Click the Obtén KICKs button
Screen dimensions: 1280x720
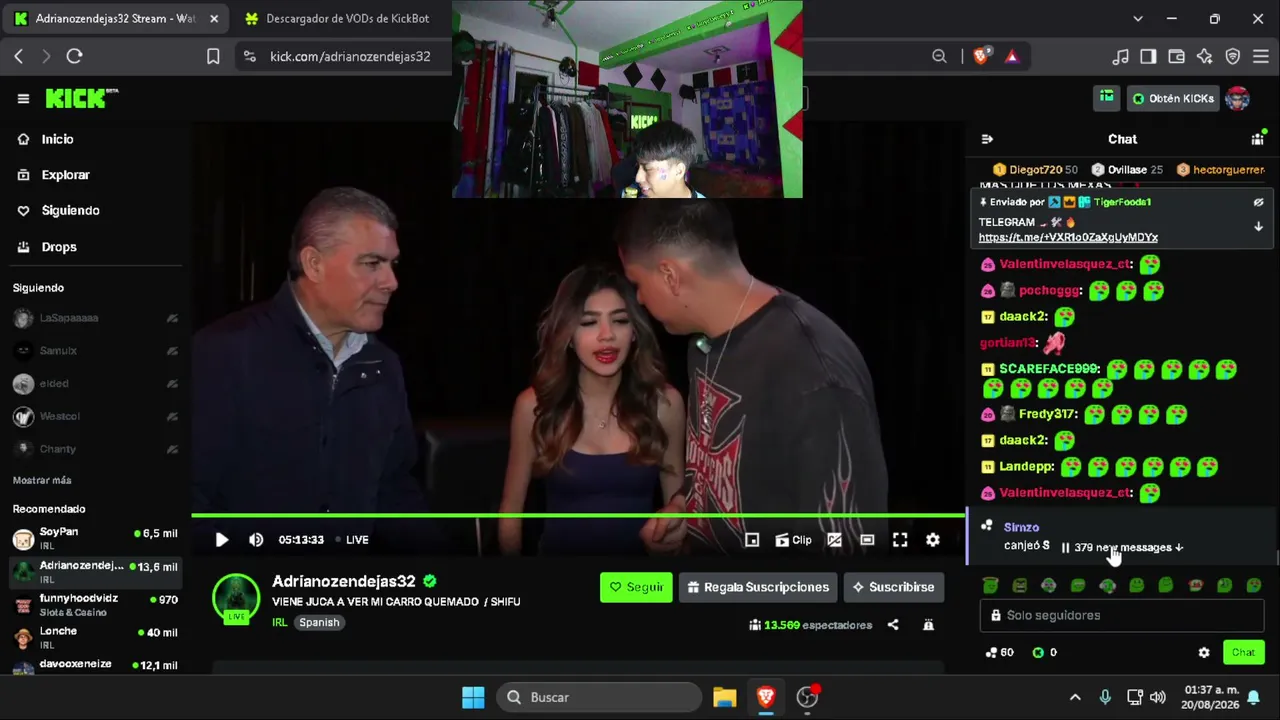[x=1173, y=98]
